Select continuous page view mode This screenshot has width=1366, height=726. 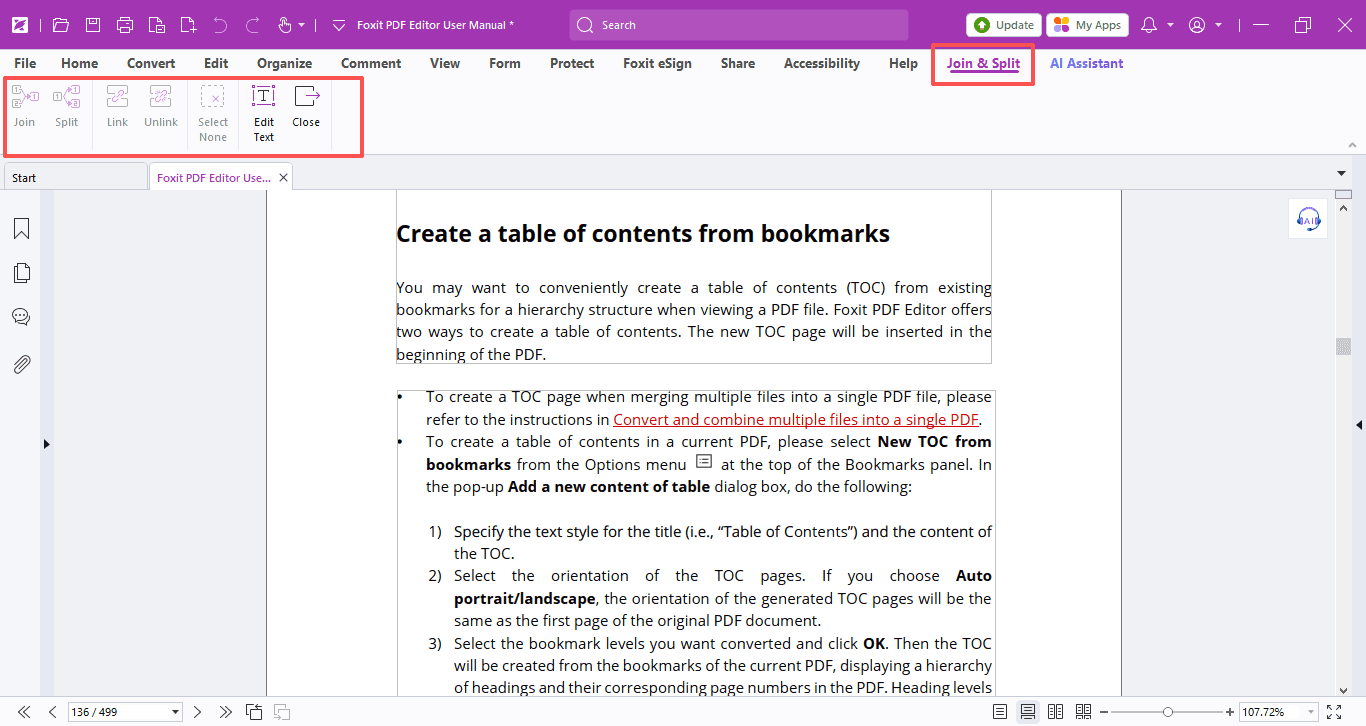[1027, 712]
